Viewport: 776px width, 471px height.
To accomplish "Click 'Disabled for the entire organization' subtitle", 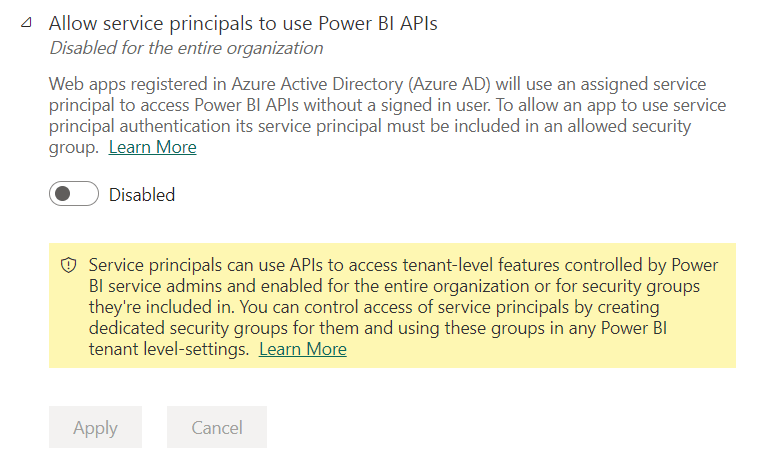I will [186, 47].
